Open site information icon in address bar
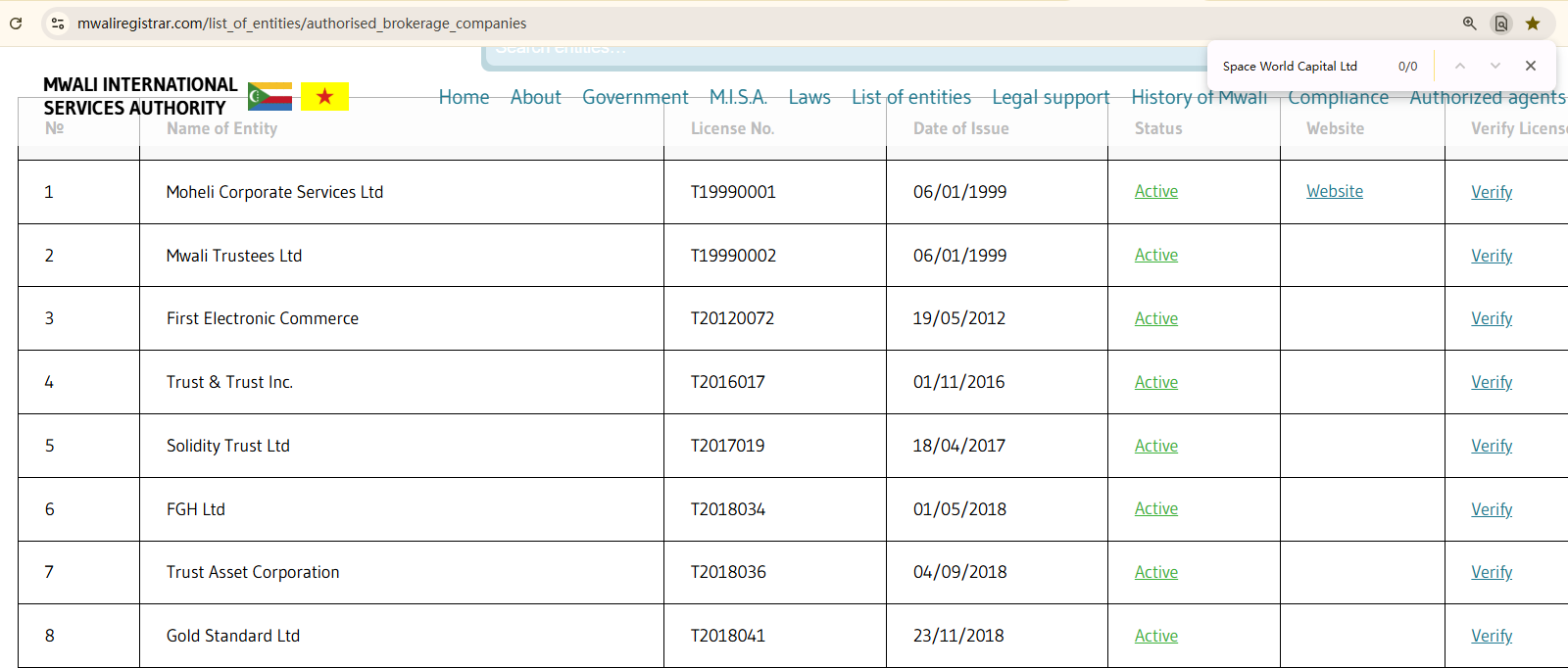The width and height of the screenshot is (1568, 668). pyautogui.click(x=58, y=24)
